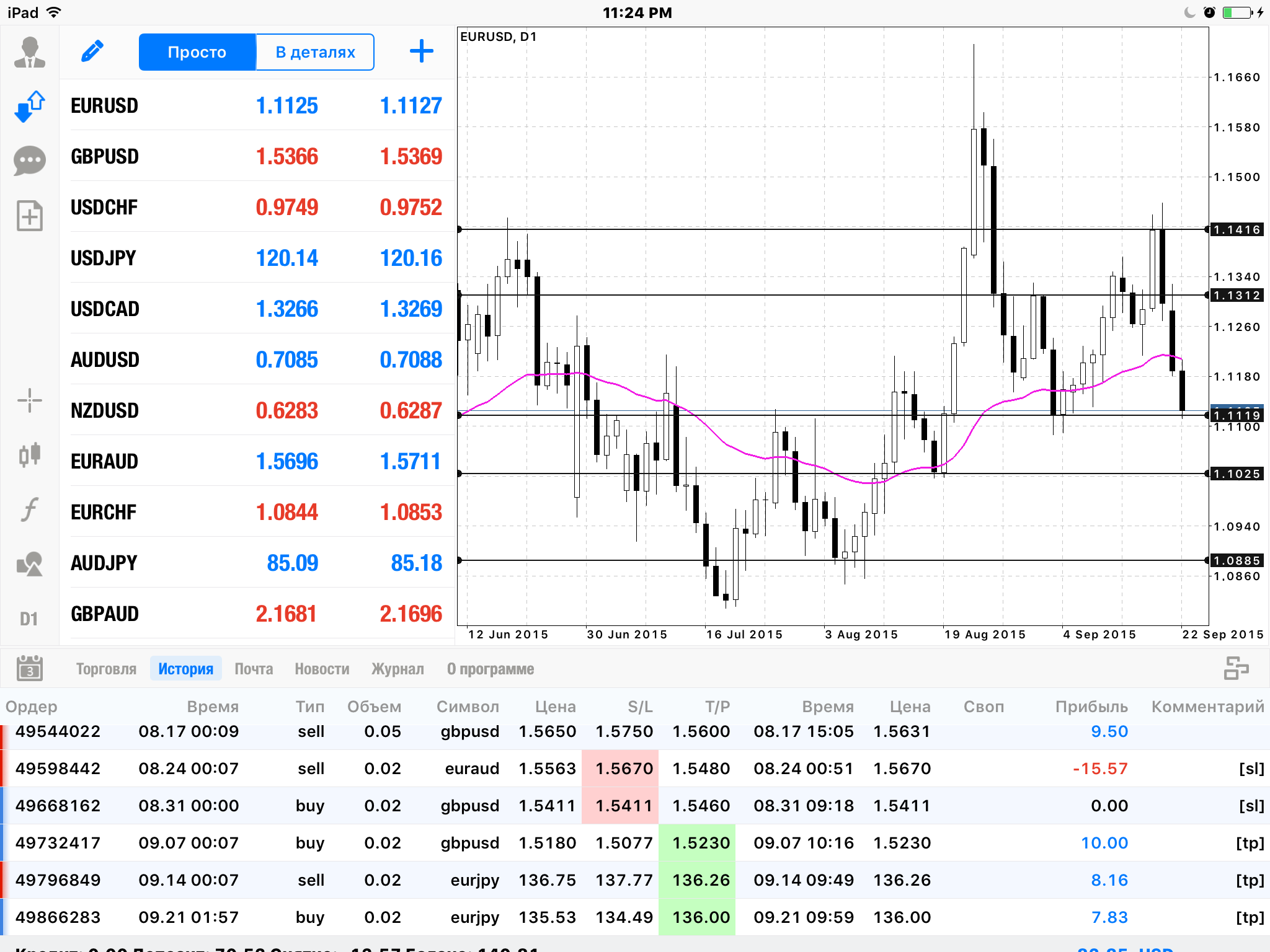Open the chart objects shapes icon
Screen dimensions: 1270x952
(29, 564)
